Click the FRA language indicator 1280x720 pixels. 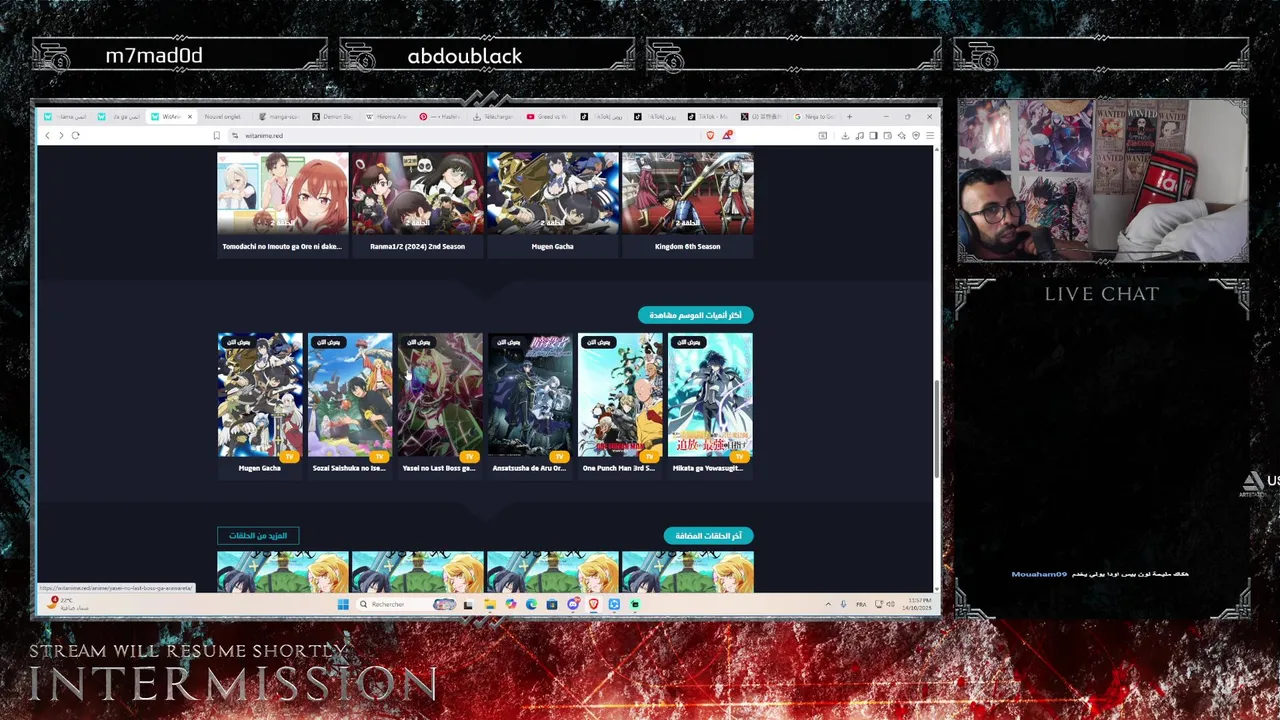tap(861, 604)
